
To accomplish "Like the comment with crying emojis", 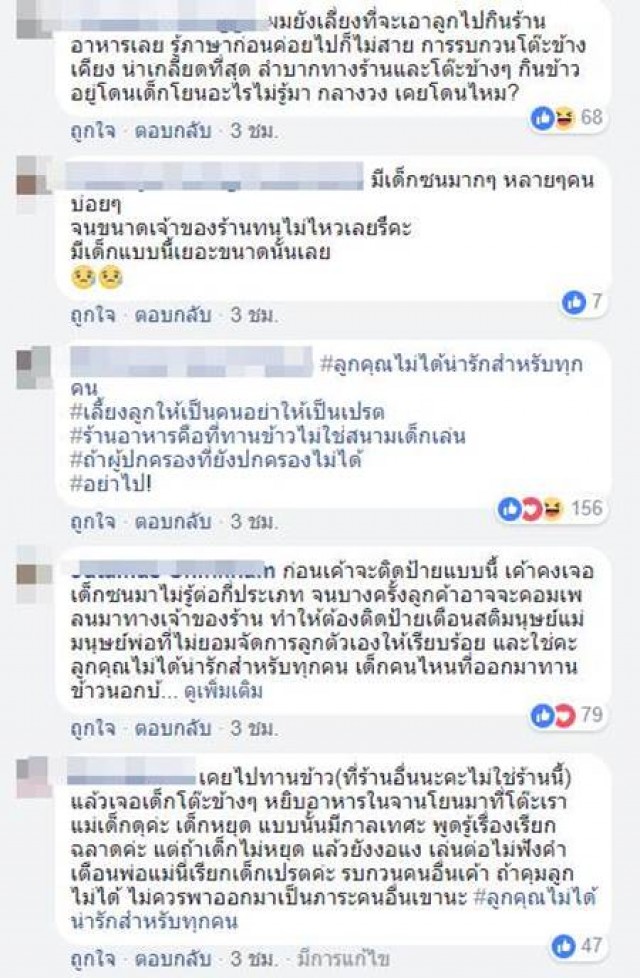I will (93, 315).
